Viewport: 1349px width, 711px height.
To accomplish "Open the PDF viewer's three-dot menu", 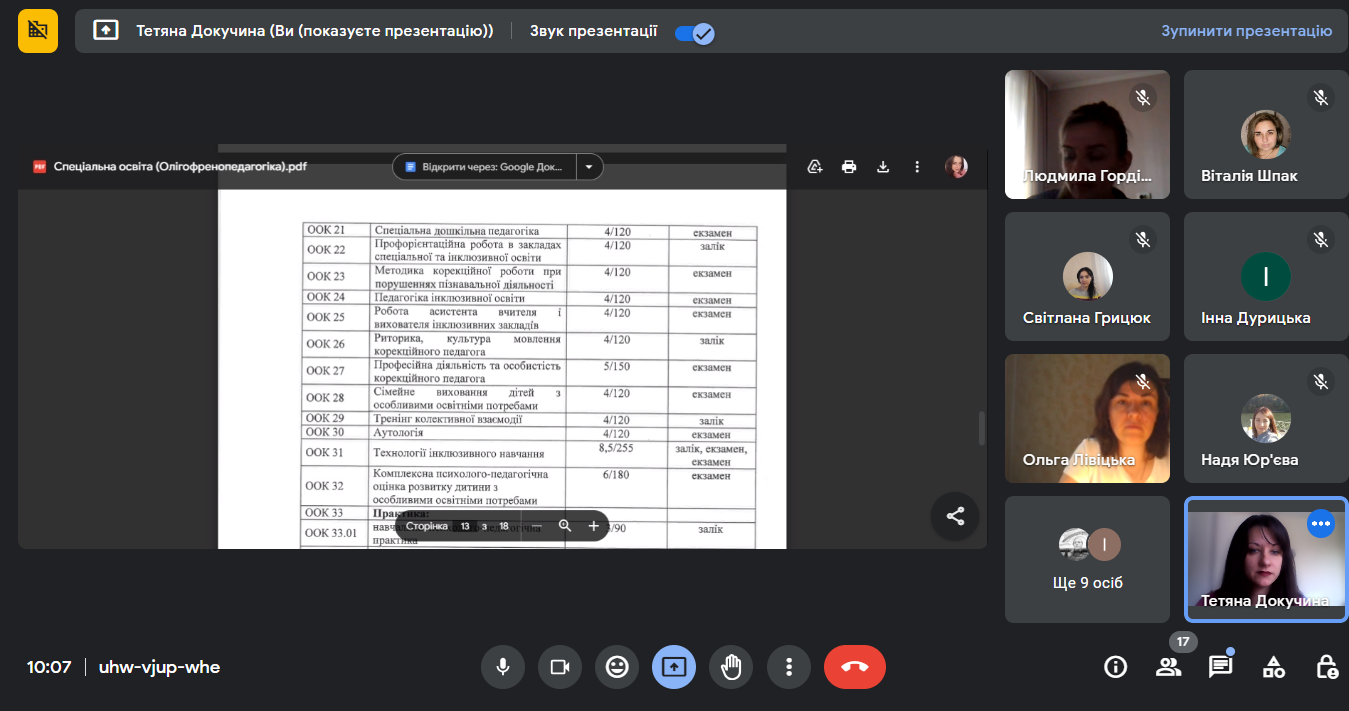I will pyautogui.click(x=917, y=167).
